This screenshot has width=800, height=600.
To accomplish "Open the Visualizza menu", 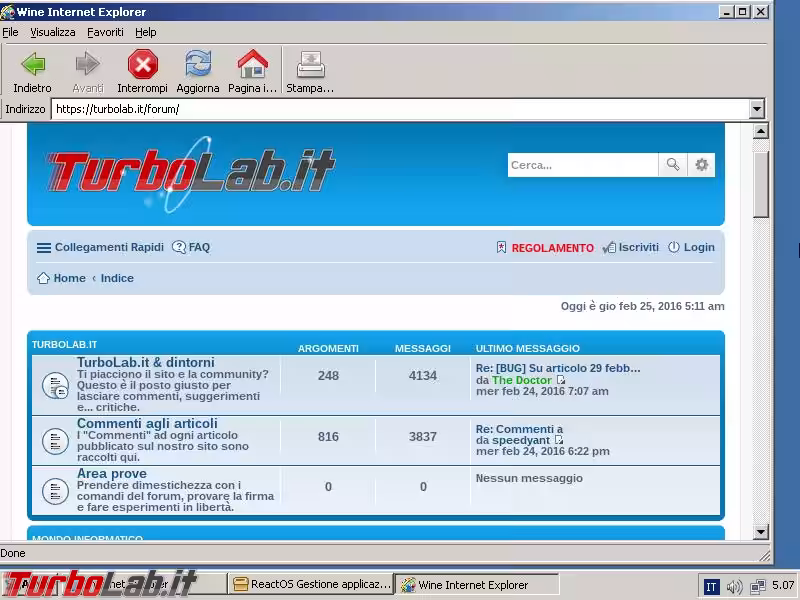I will point(52,32).
